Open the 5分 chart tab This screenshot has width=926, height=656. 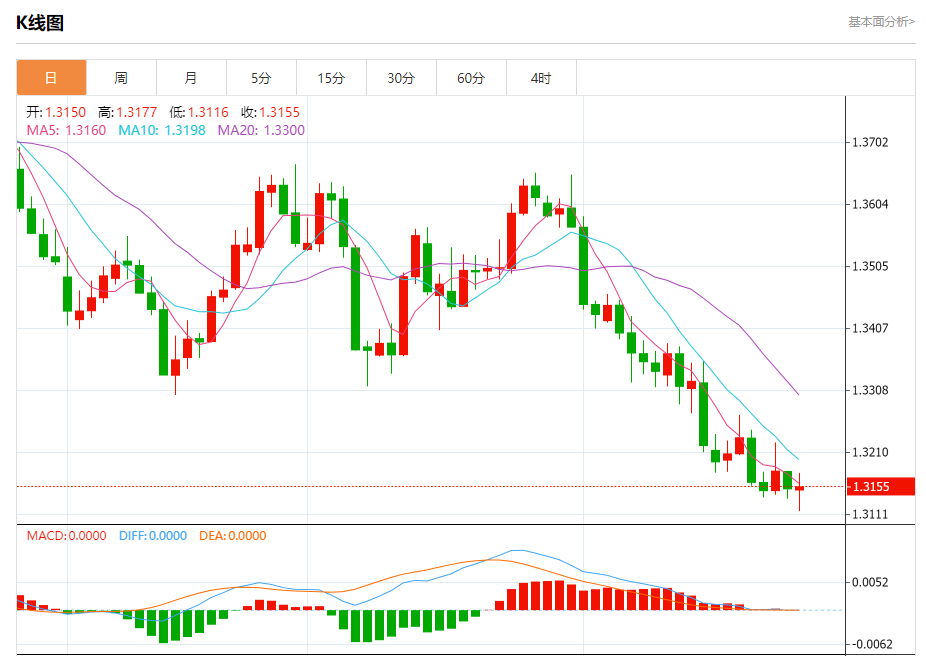click(x=261, y=77)
